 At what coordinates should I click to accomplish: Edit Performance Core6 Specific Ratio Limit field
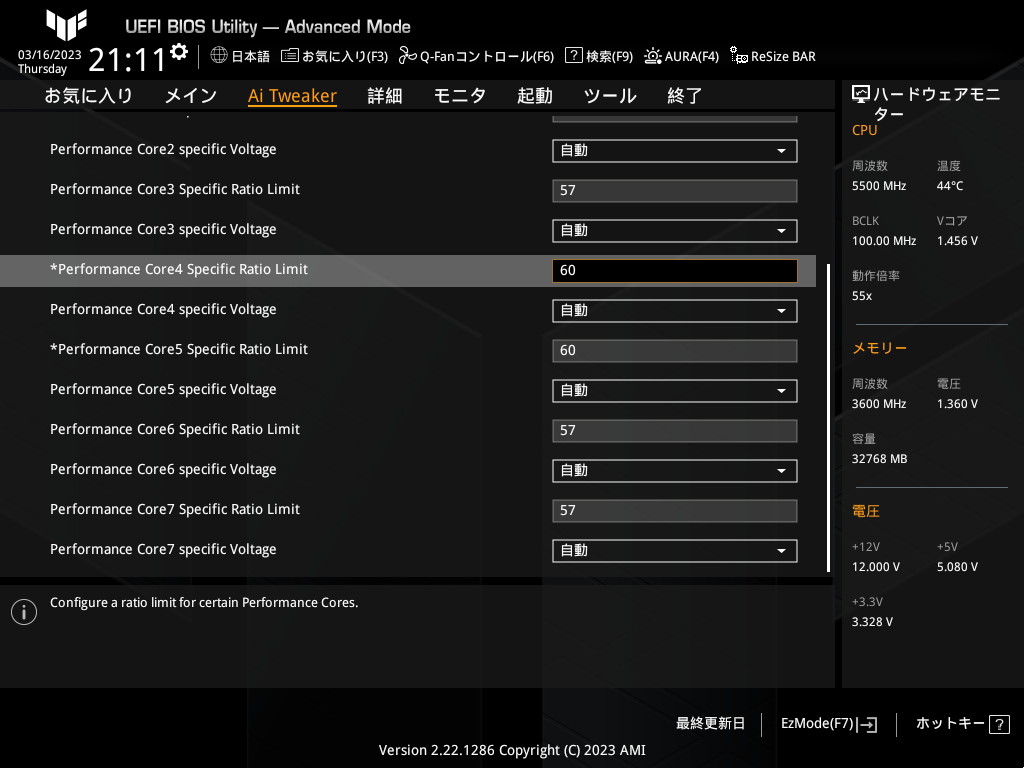point(675,430)
